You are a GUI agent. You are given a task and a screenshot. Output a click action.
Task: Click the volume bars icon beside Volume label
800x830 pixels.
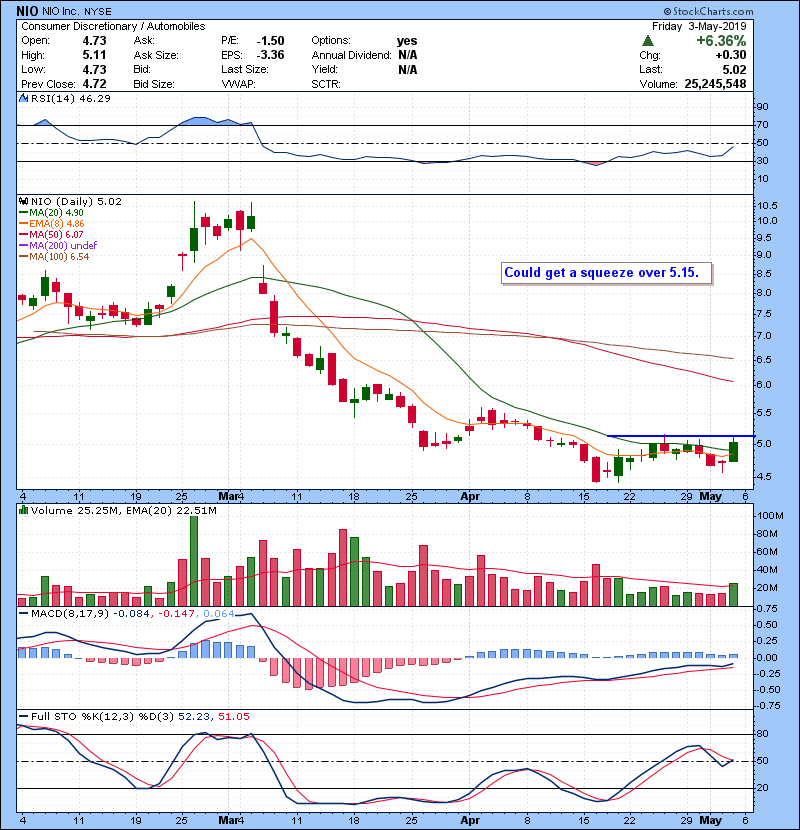[x=23, y=510]
